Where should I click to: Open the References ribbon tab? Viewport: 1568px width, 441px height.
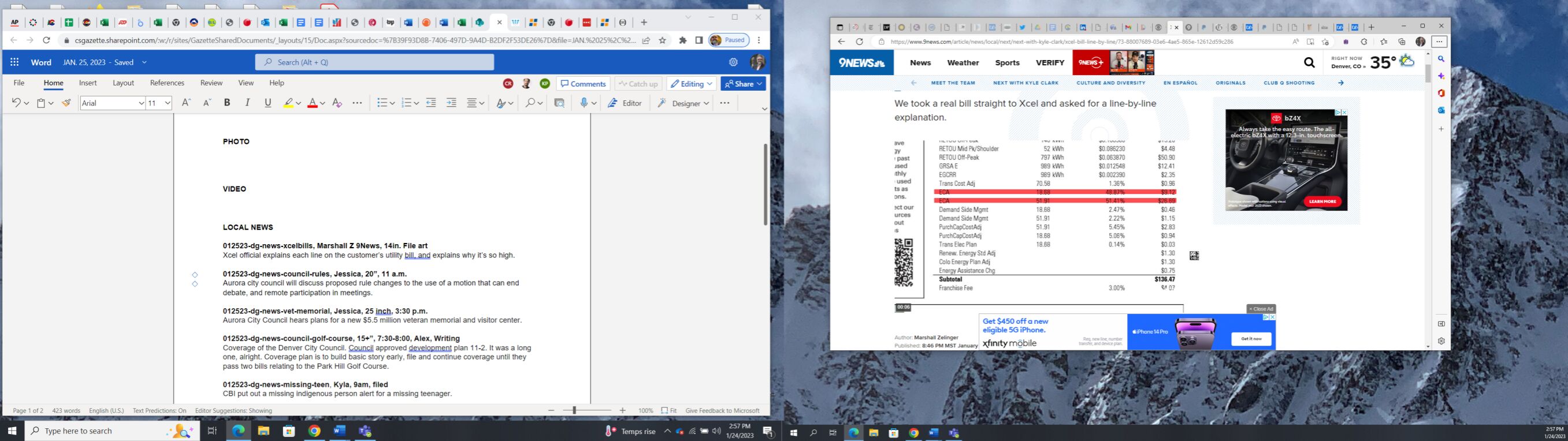tap(167, 83)
